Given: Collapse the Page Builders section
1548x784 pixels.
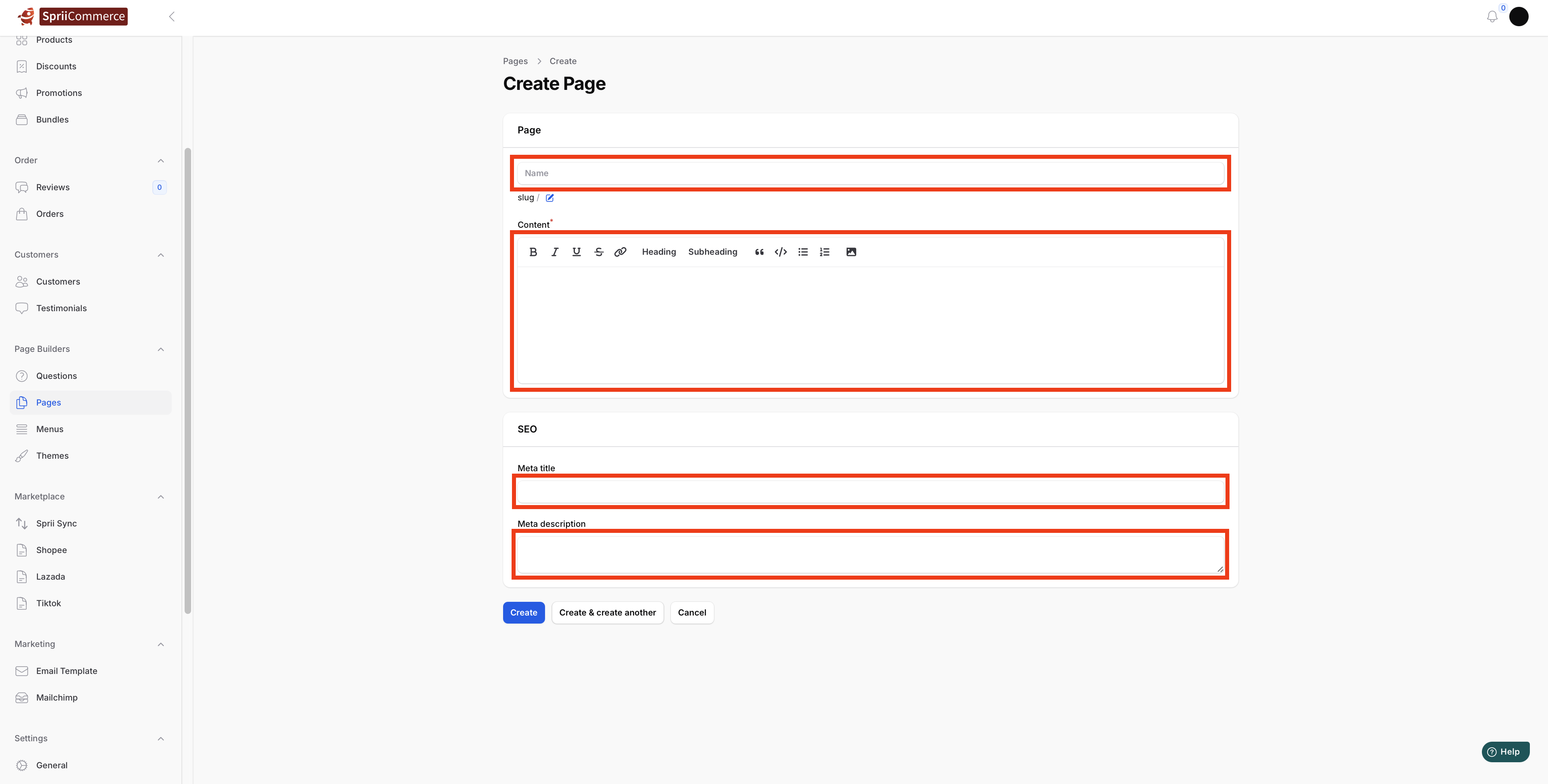Looking at the screenshot, I should click(x=160, y=349).
